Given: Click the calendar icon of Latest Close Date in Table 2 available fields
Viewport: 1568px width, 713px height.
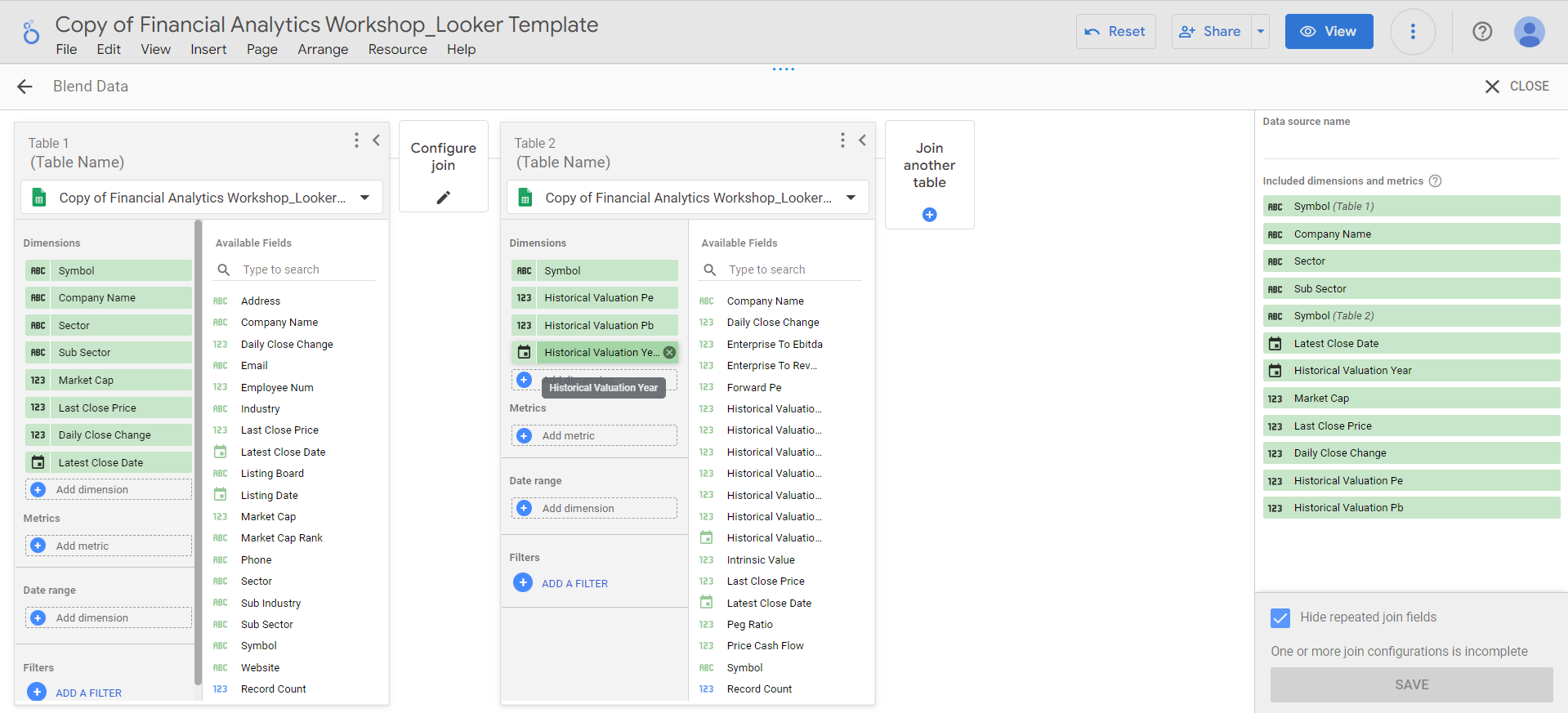Looking at the screenshot, I should (707, 603).
